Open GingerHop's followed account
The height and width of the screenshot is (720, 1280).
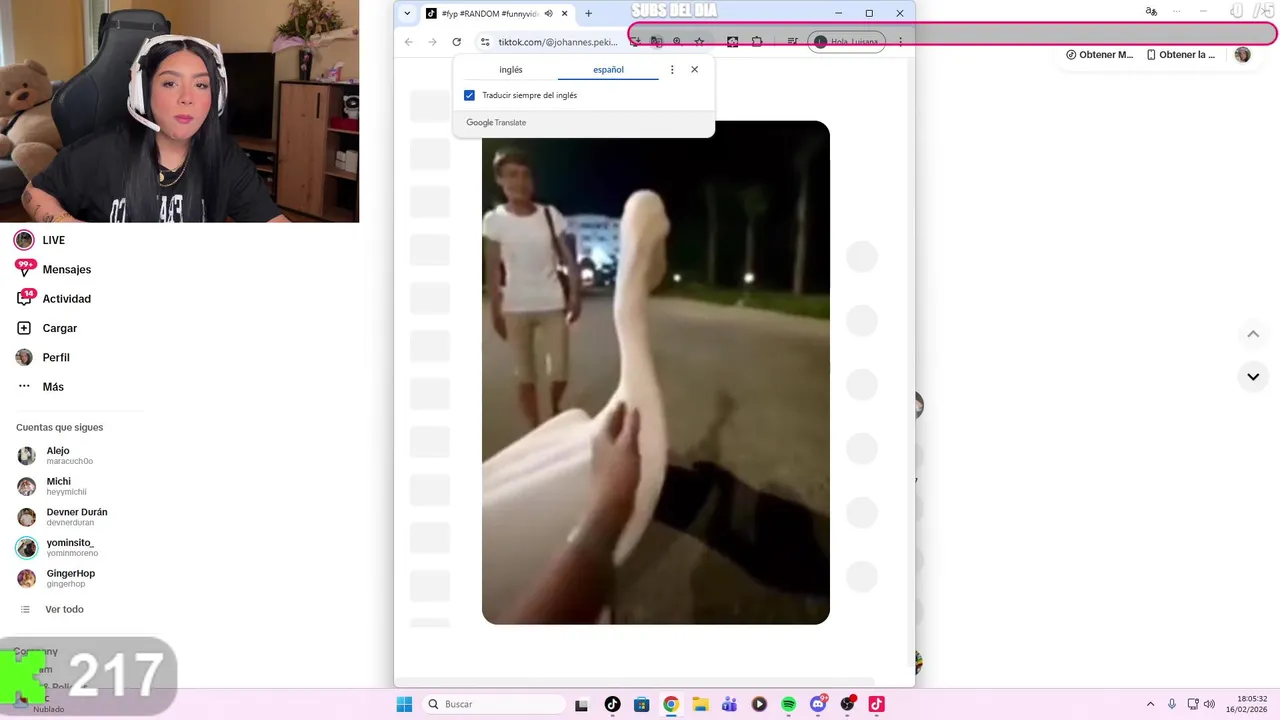56,578
